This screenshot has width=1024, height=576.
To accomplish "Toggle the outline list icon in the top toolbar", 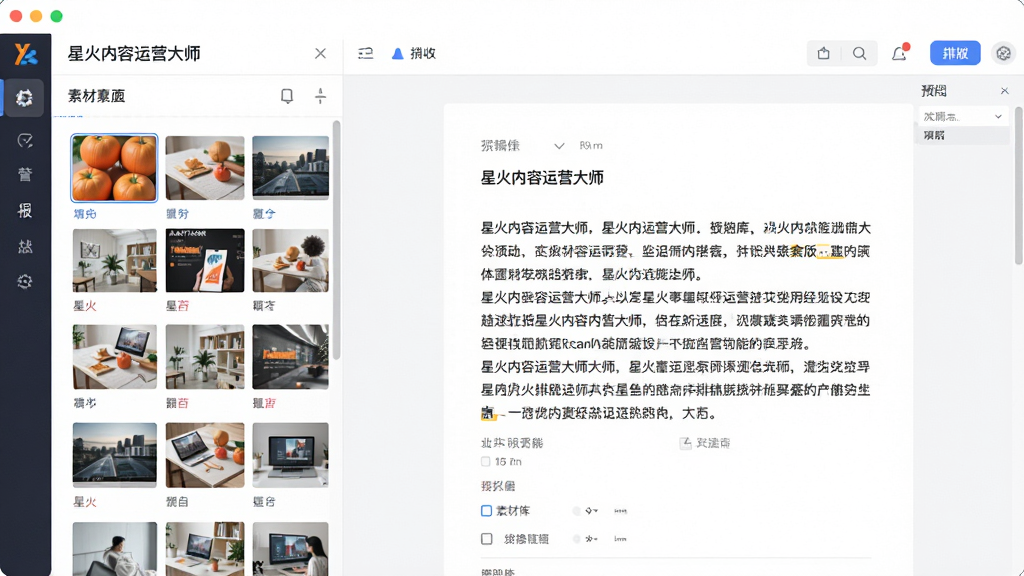I will point(366,54).
